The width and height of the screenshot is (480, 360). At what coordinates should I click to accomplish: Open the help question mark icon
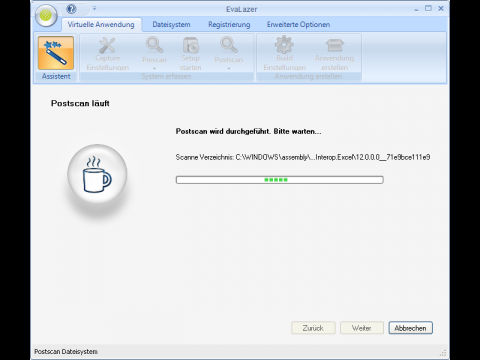coord(71,9)
